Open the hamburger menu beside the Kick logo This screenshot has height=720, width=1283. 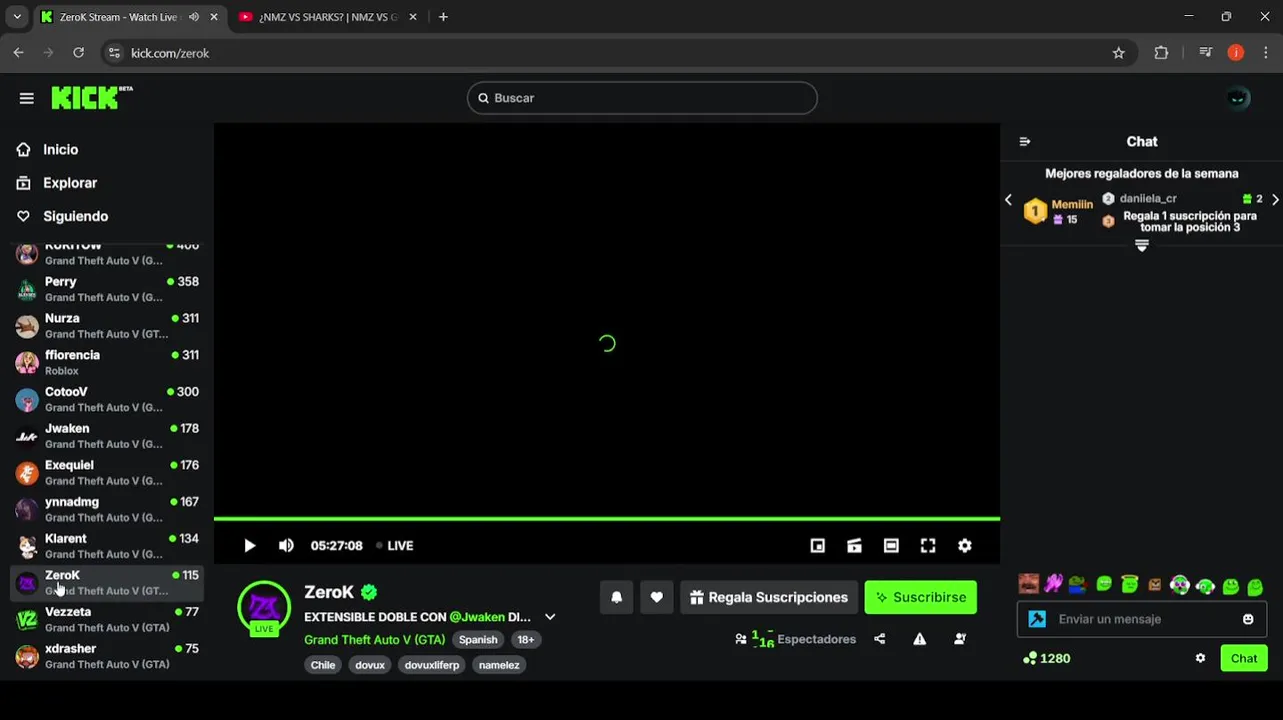point(27,98)
